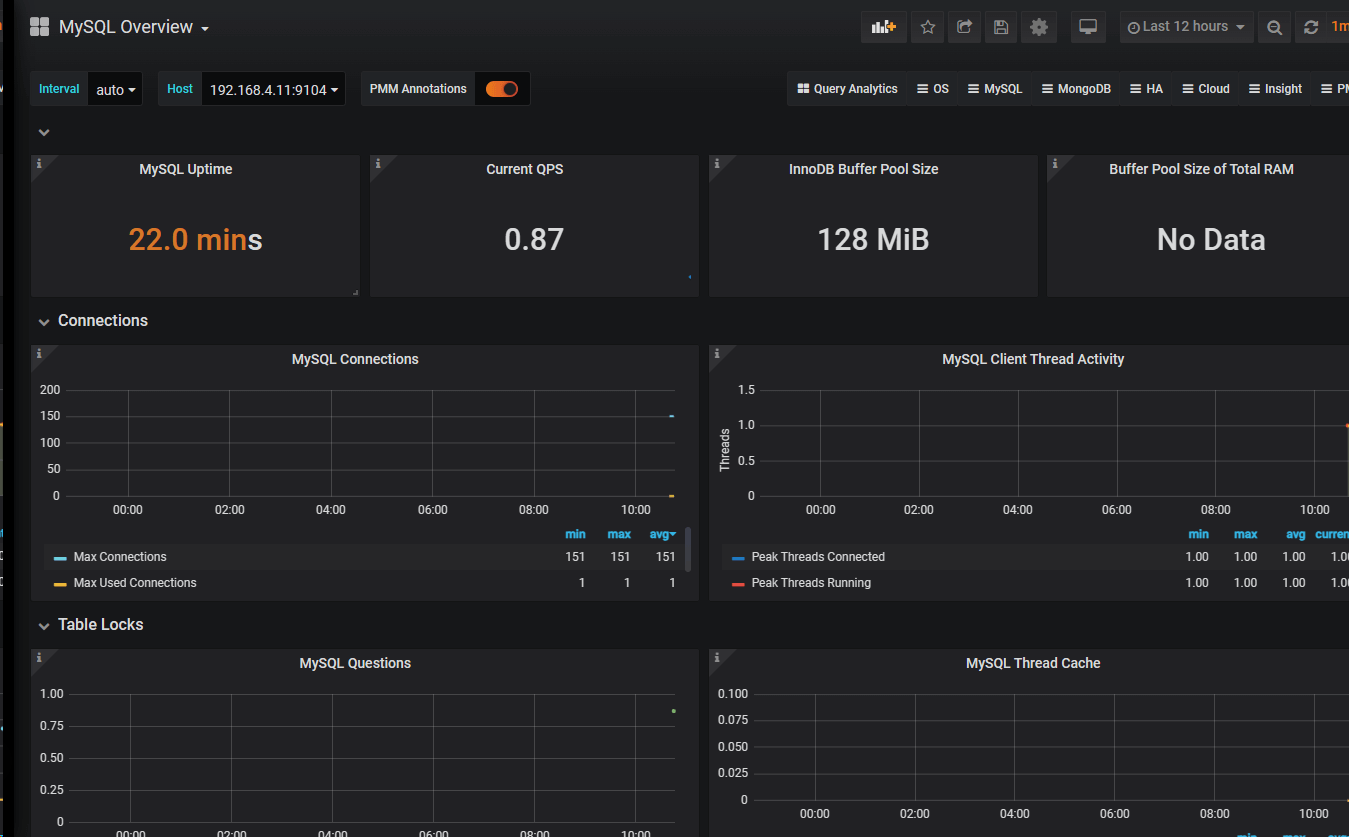The image size is (1349, 837).
Task: Collapse the Connections row
Action: click(44, 322)
